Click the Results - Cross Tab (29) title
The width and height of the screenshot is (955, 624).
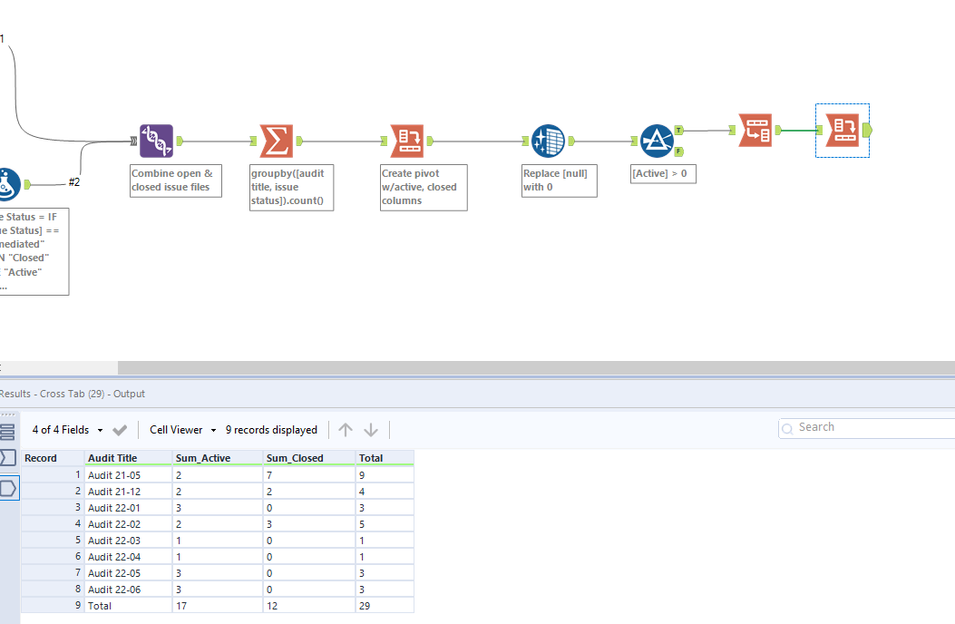[x=72, y=394]
